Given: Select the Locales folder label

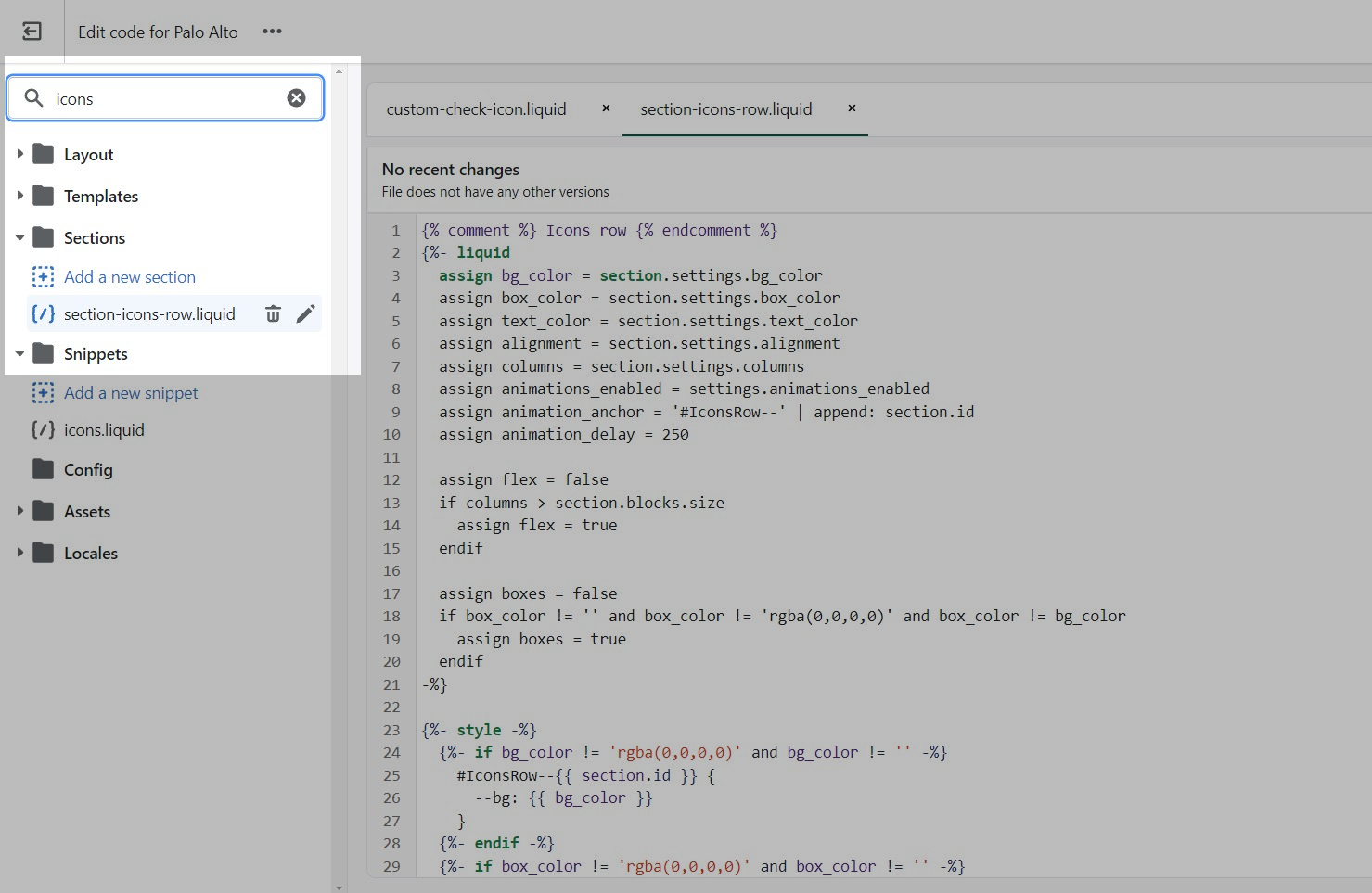Looking at the screenshot, I should click(x=91, y=554).
